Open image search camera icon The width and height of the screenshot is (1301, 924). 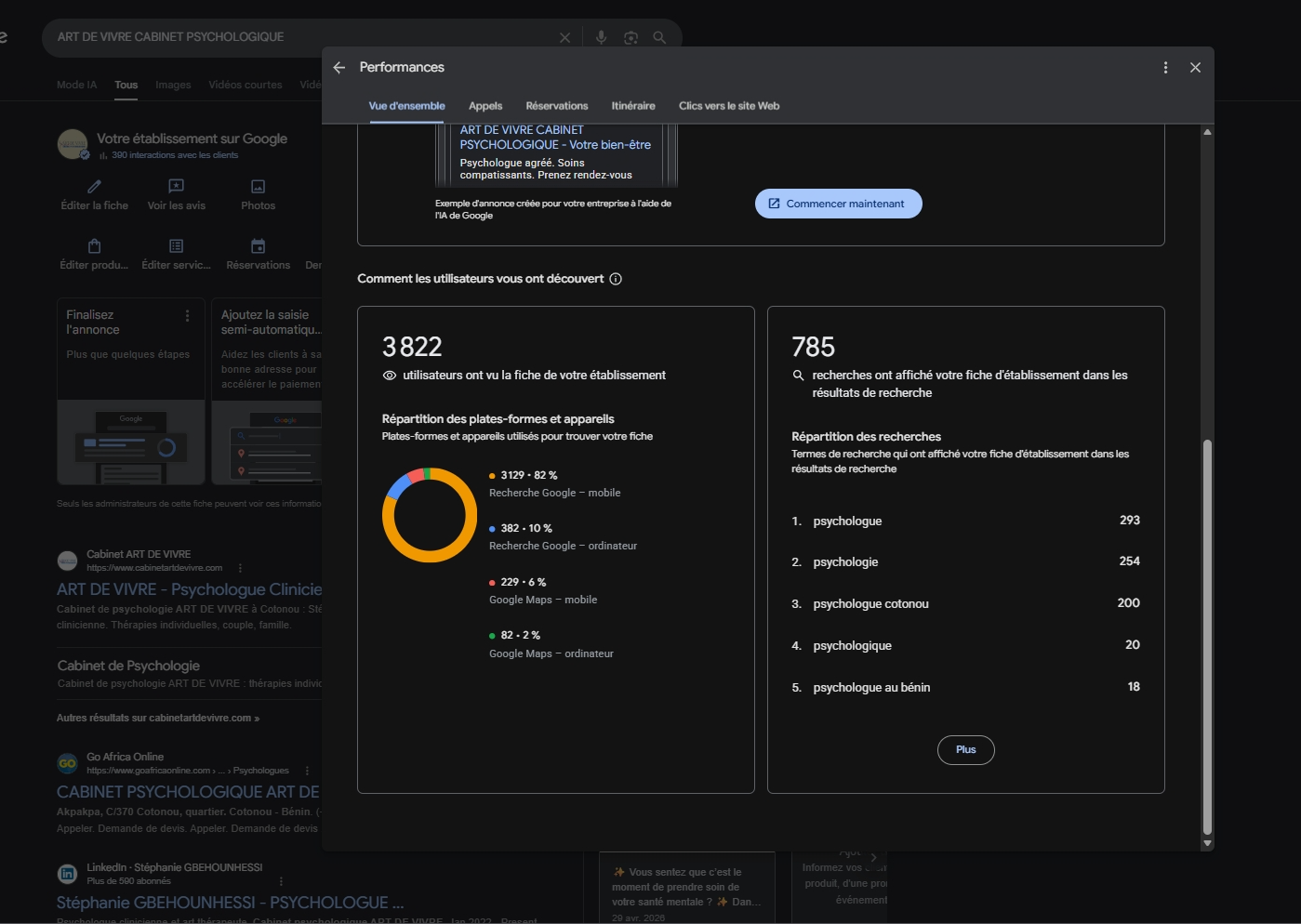tap(631, 37)
